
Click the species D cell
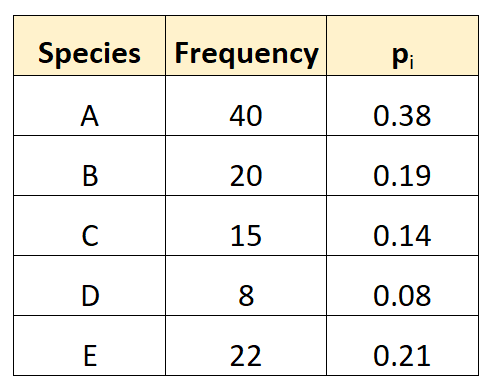[89, 286]
